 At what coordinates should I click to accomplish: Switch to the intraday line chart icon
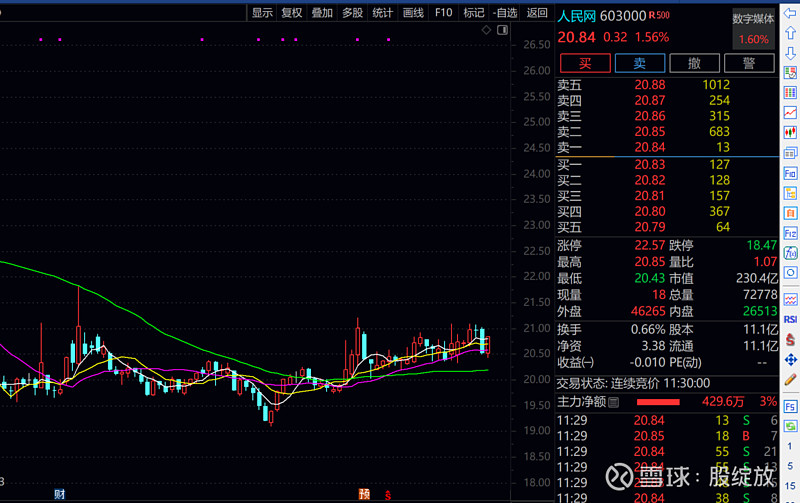790,112
